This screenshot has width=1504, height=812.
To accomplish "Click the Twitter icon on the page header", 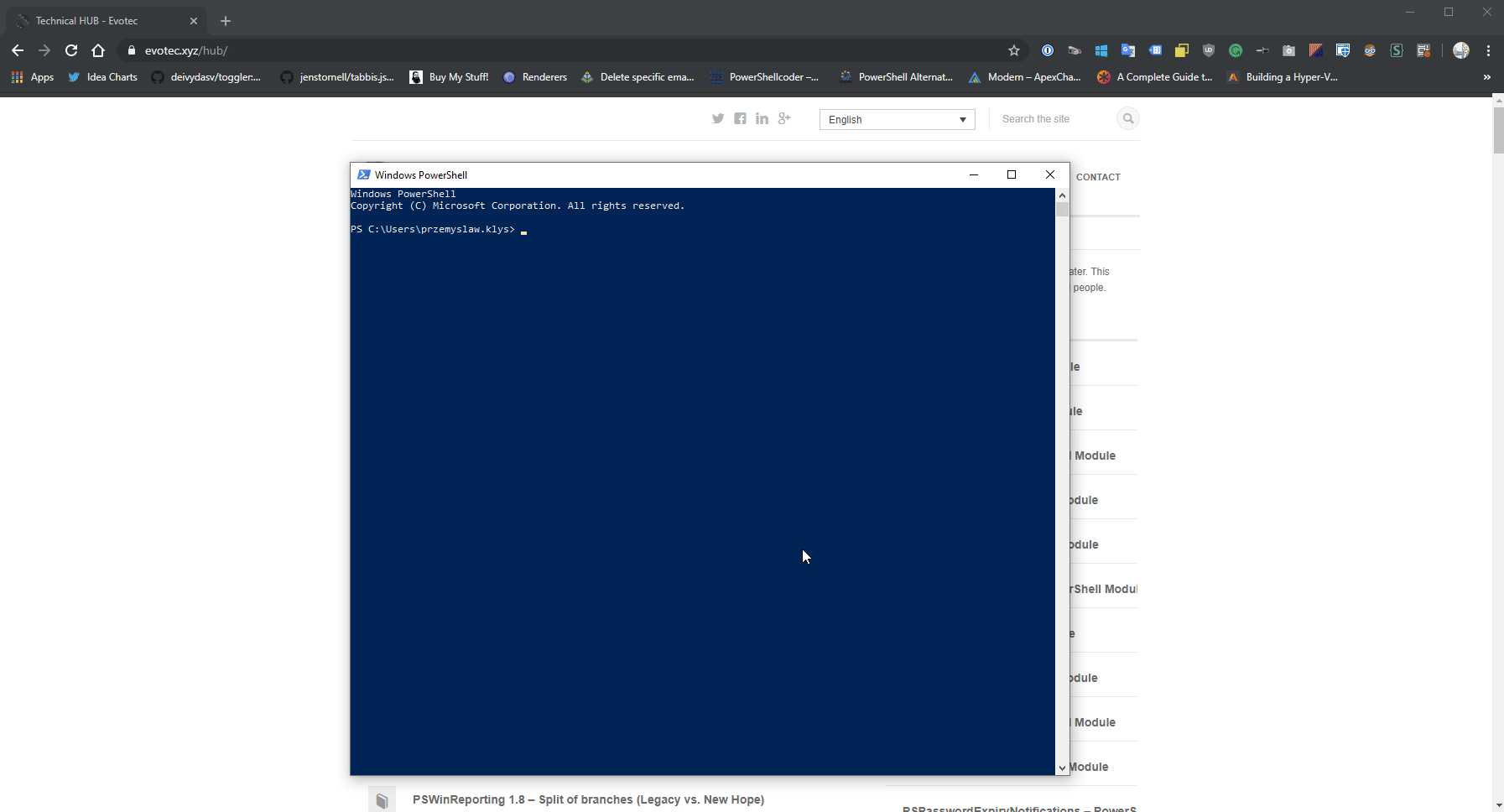I will click(718, 118).
